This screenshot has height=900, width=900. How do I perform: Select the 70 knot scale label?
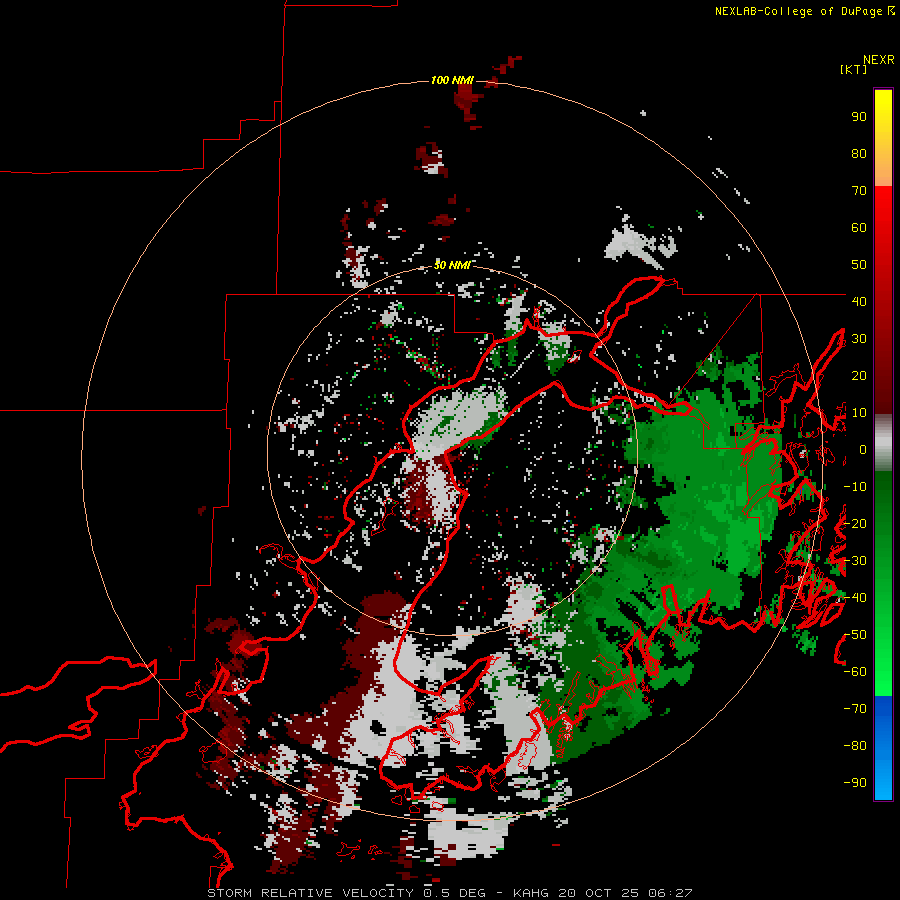pos(859,191)
